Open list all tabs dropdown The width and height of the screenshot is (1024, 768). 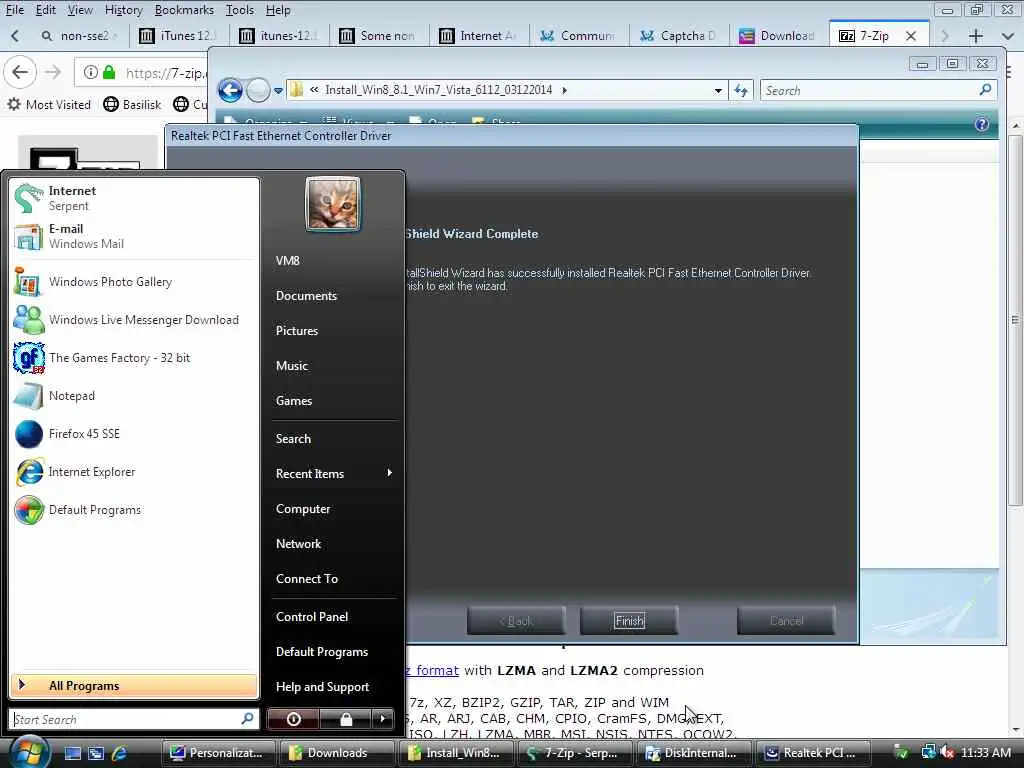point(1007,36)
